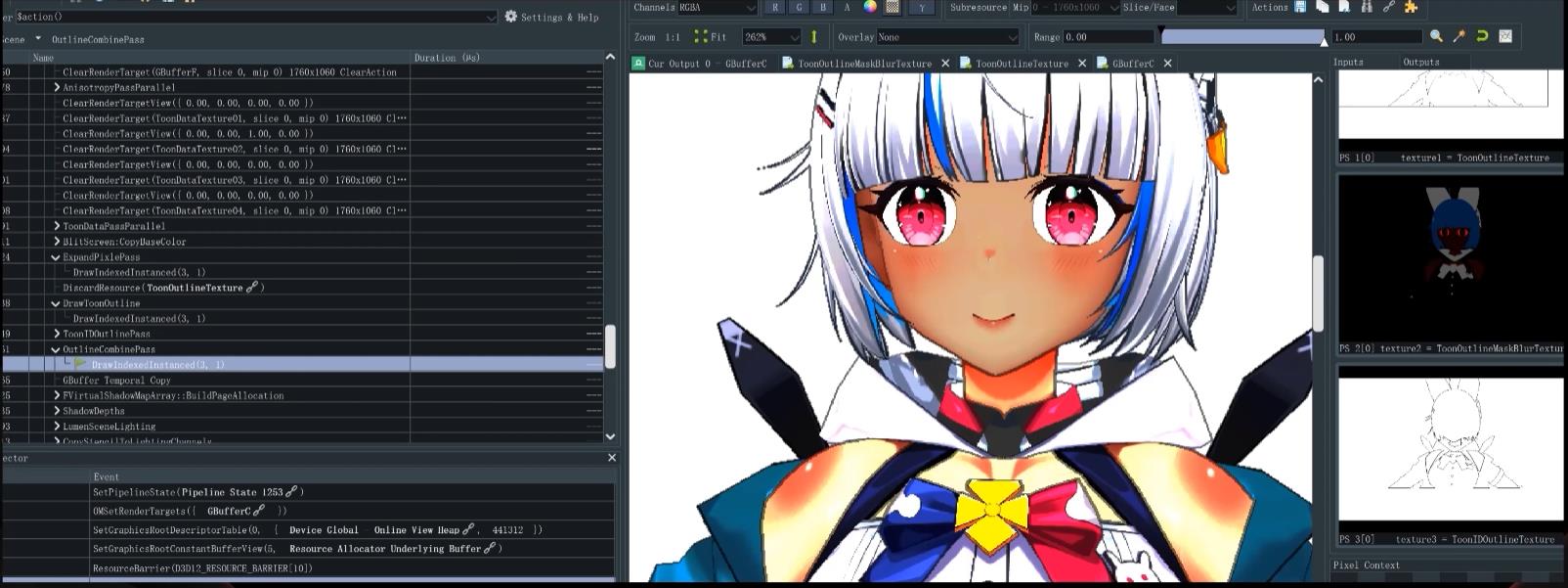The height and width of the screenshot is (588, 1568).
Task: Expand the LumenSceneLighting node
Action: coord(57,427)
